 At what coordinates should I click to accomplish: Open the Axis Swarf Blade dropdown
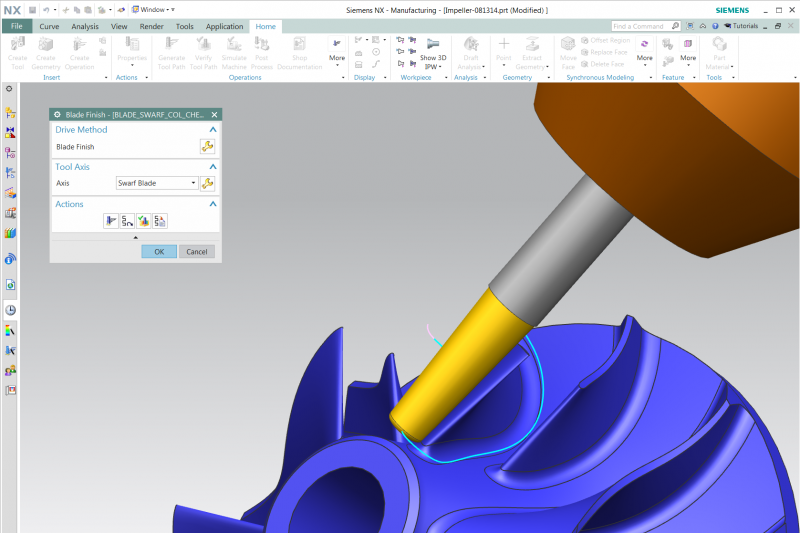tap(157, 183)
